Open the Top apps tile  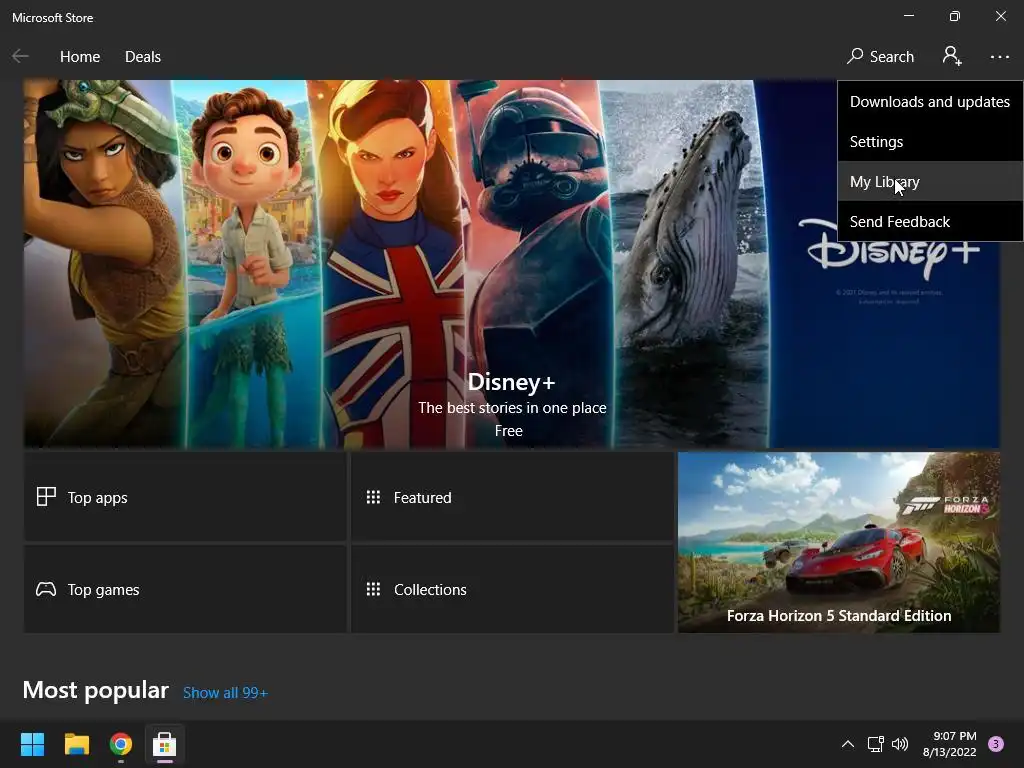[185, 497]
